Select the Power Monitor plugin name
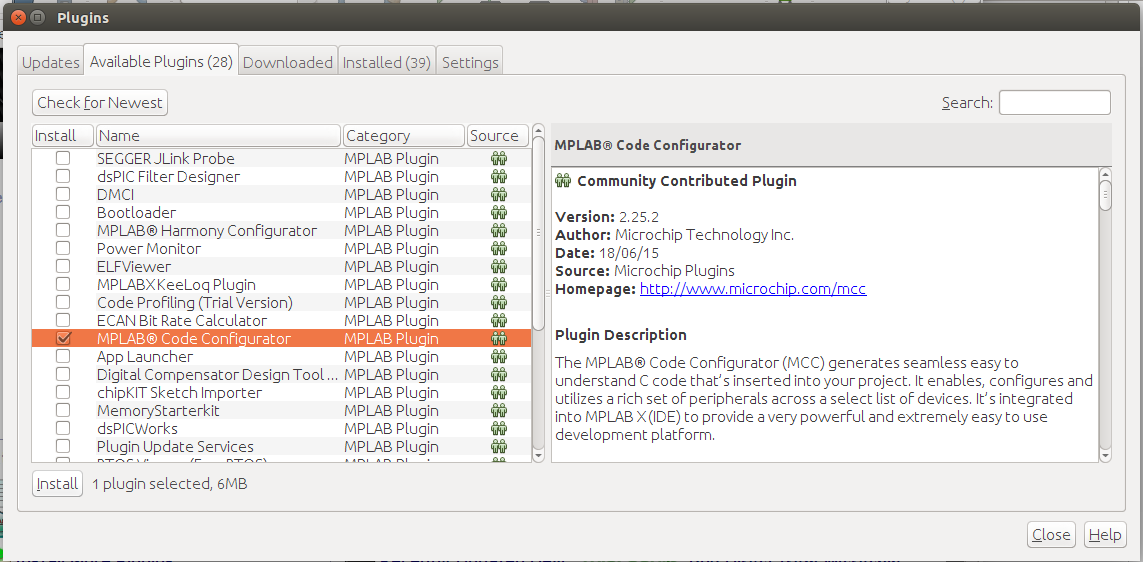1143x562 pixels. tap(149, 249)
